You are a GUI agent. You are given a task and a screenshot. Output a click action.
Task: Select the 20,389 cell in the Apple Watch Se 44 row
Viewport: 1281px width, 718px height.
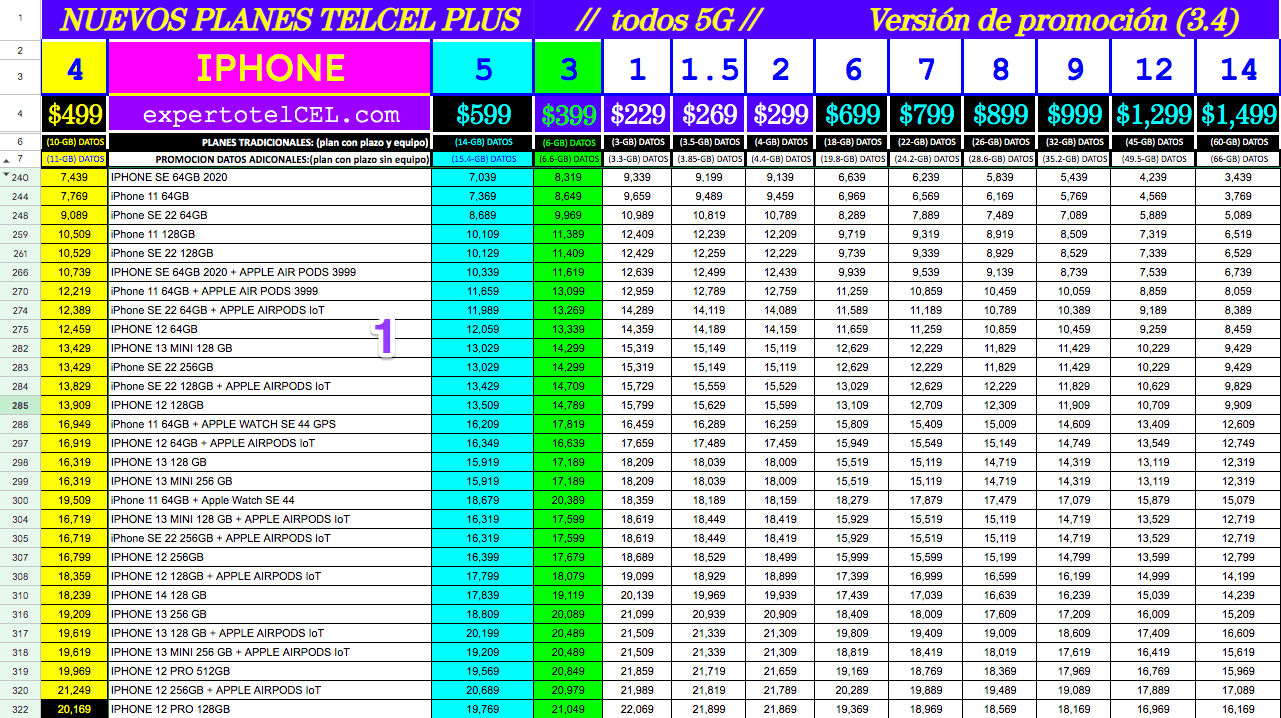pos(568,500)
